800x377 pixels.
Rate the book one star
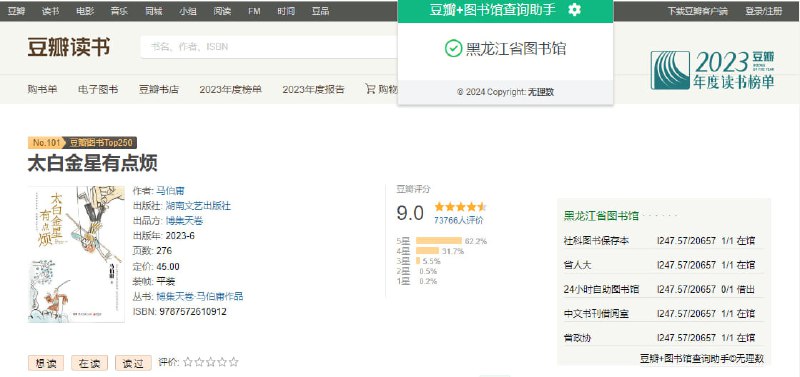tap(188, 362)
